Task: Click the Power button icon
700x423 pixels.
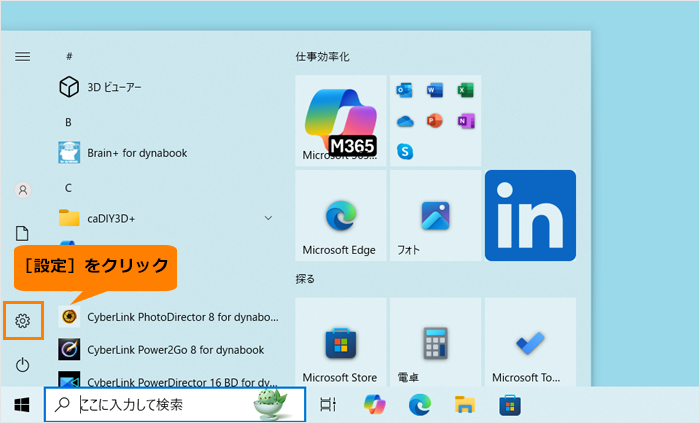Action: point(22,365)
